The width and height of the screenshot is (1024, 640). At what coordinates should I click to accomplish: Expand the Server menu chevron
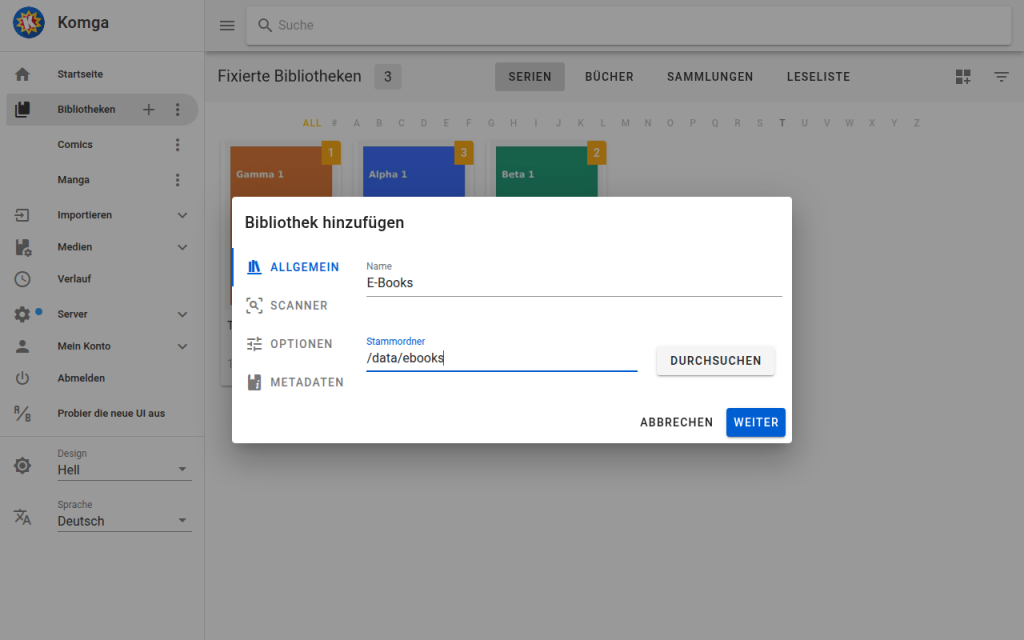(182, 315)
